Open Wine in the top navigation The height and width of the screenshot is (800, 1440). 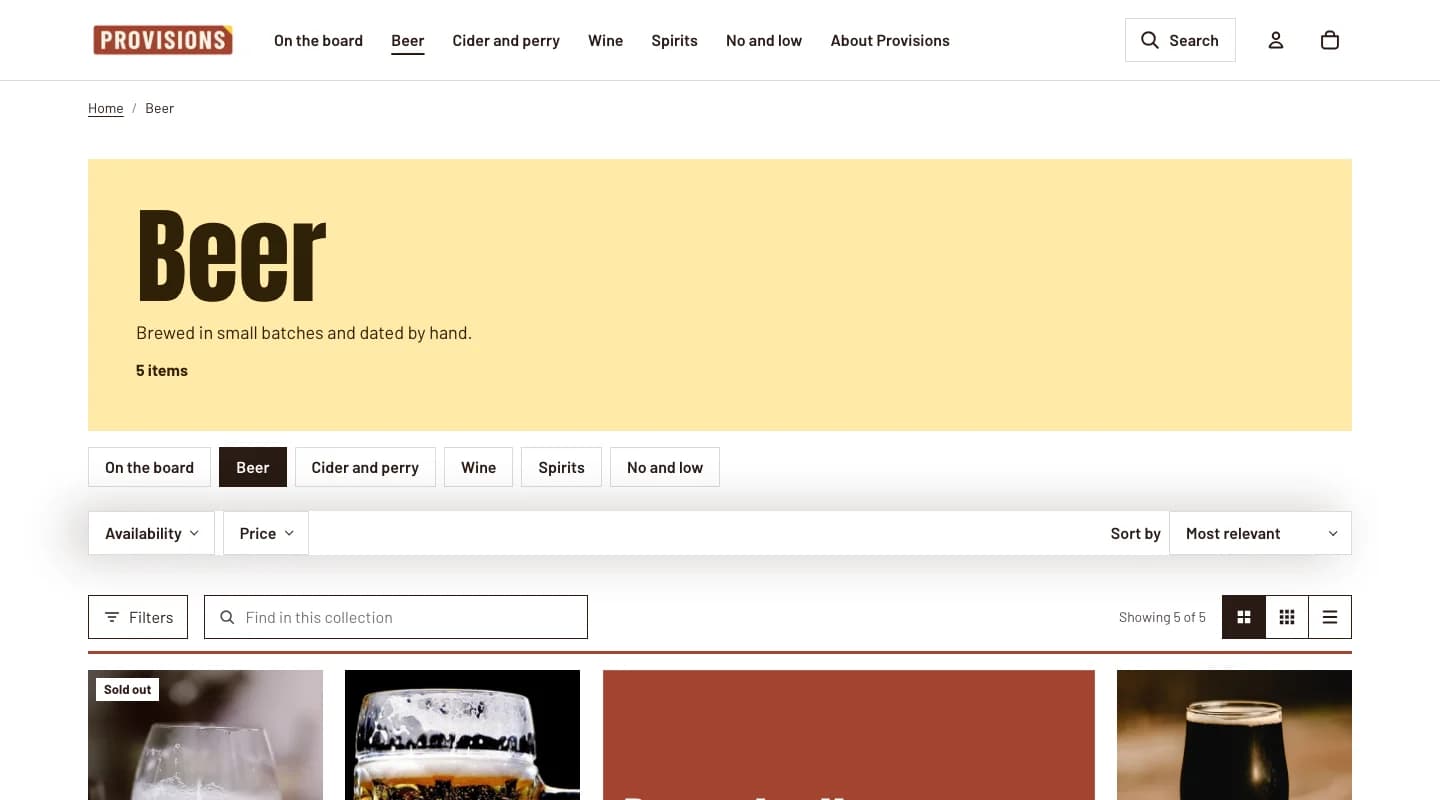pos(605,40)
